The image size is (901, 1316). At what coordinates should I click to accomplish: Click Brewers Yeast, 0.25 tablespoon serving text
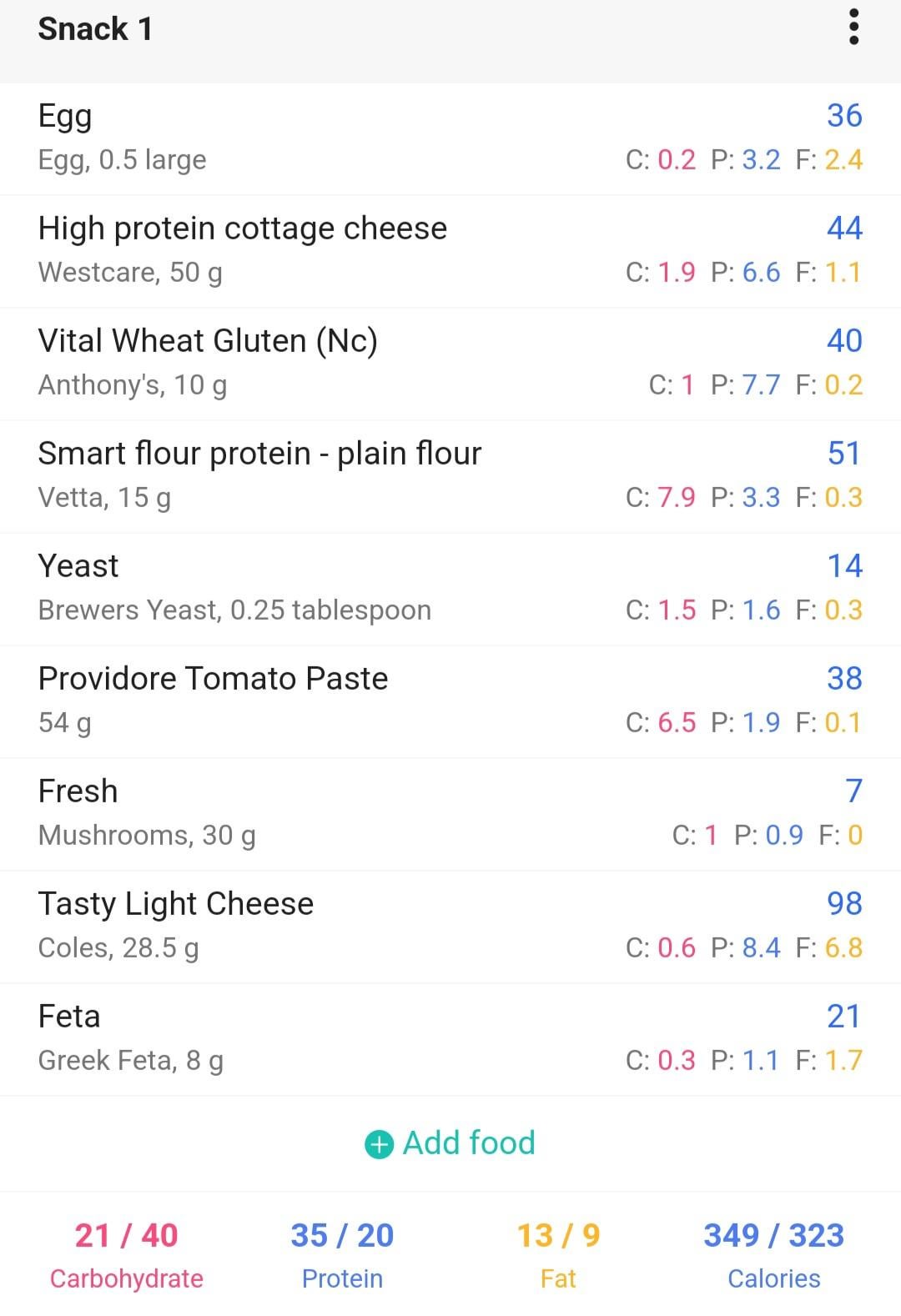tap(234, 610)
